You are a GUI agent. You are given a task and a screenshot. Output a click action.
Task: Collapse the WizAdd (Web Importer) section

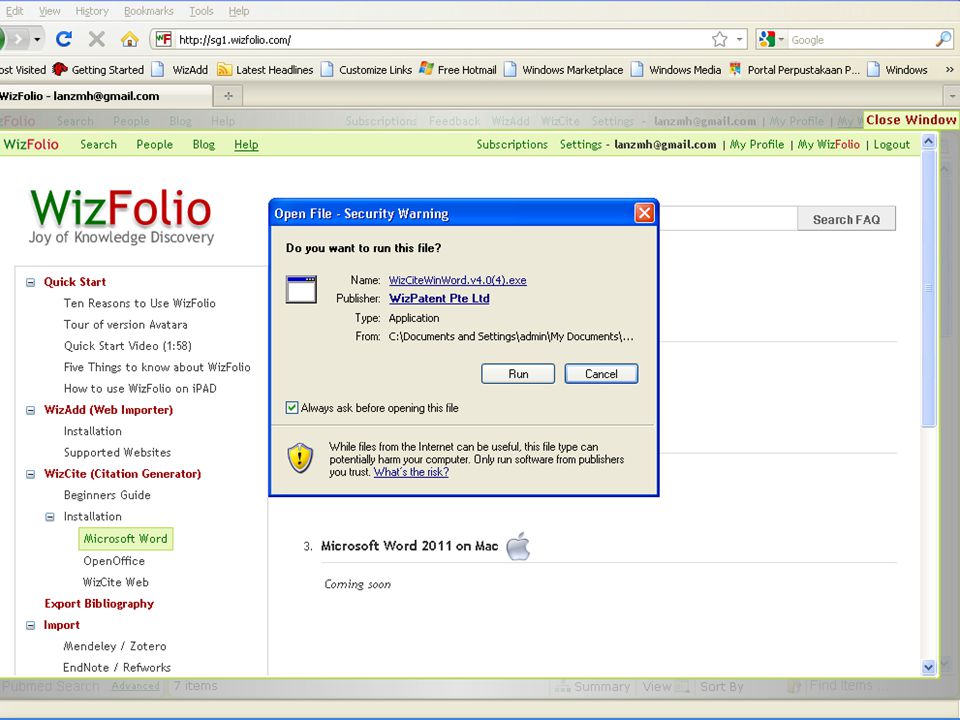click(30, 410)
